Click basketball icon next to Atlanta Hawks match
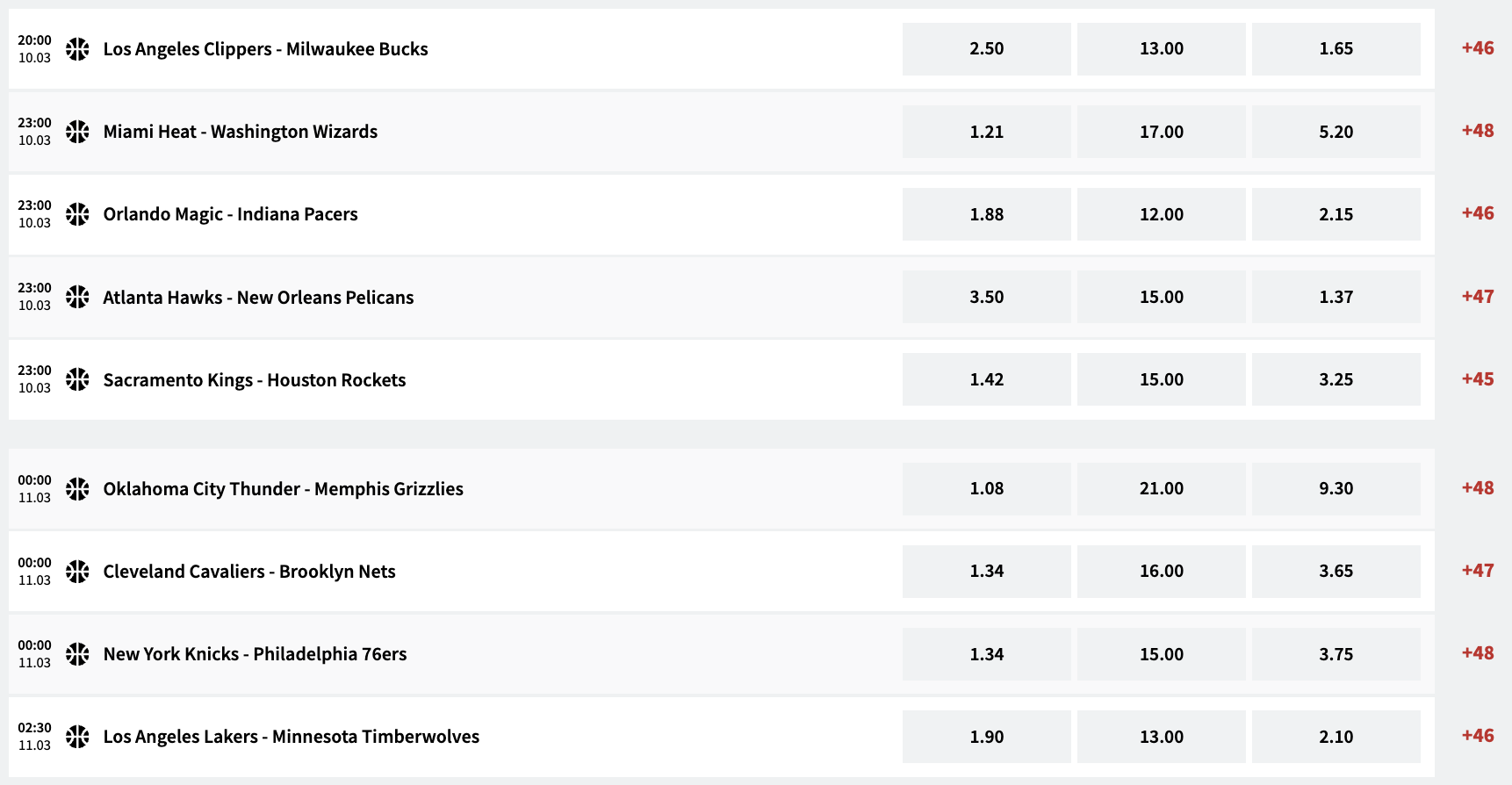This screenshot has height=785, width=1512. click(77, 297)
